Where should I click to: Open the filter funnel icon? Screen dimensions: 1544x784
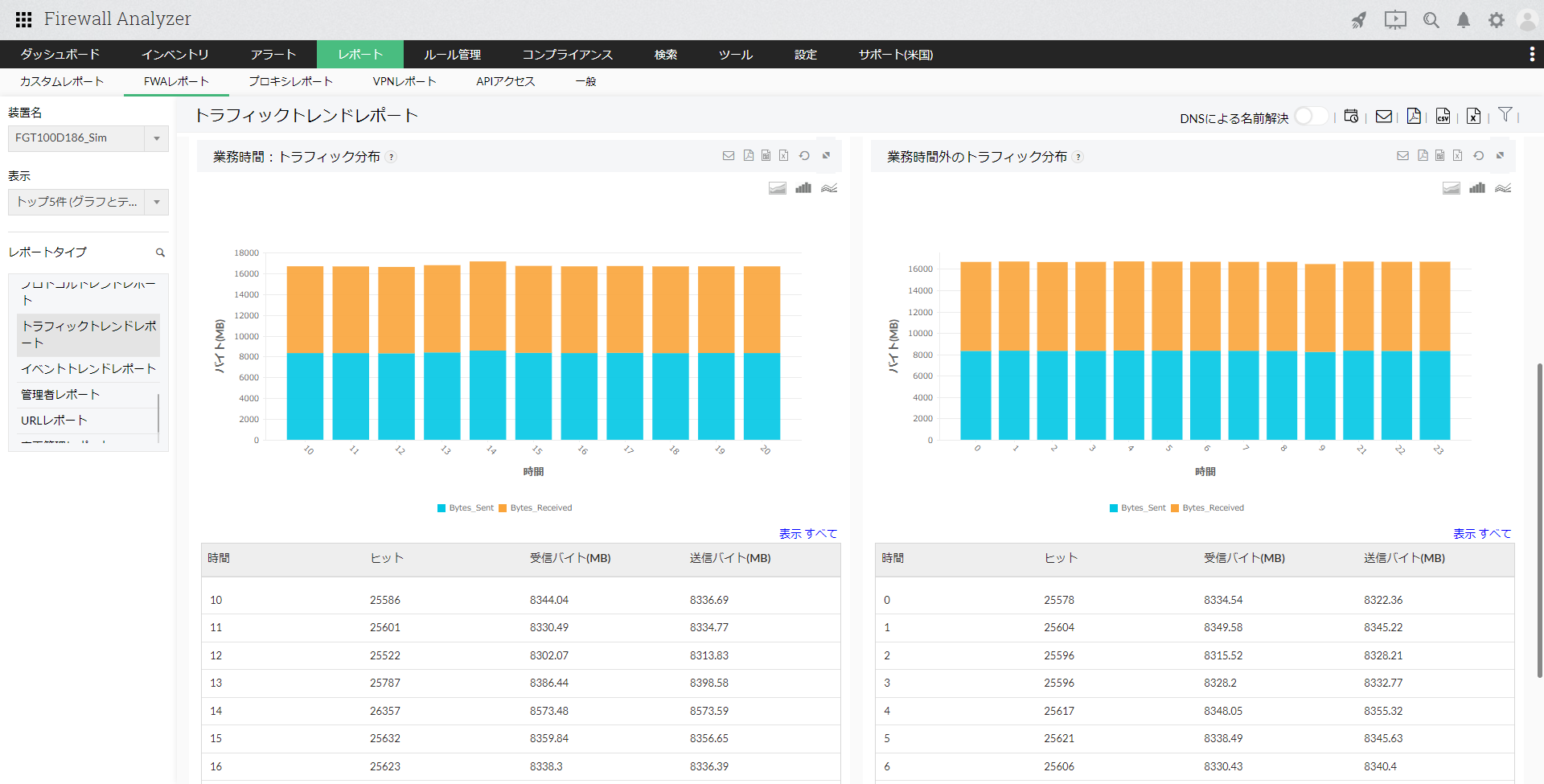pyautogui.click(x=1505, y=115)
